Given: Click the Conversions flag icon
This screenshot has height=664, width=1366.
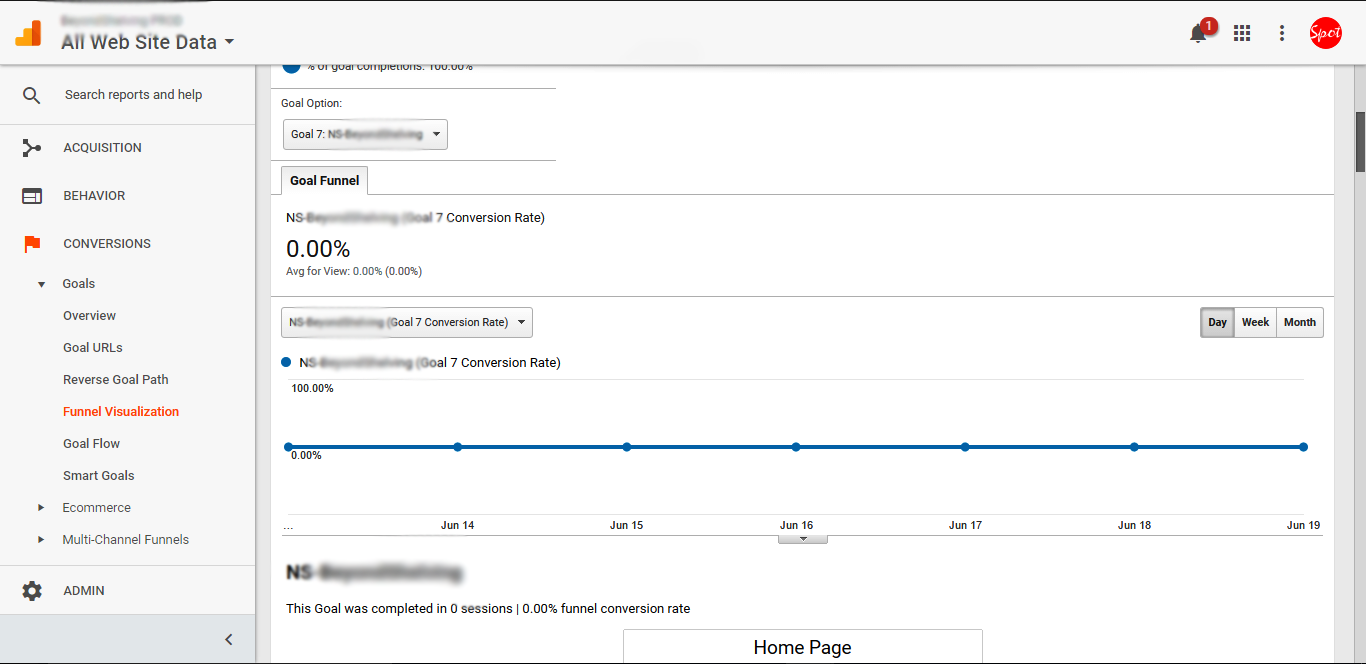Looking at the screenshot, I should (32, 244).
